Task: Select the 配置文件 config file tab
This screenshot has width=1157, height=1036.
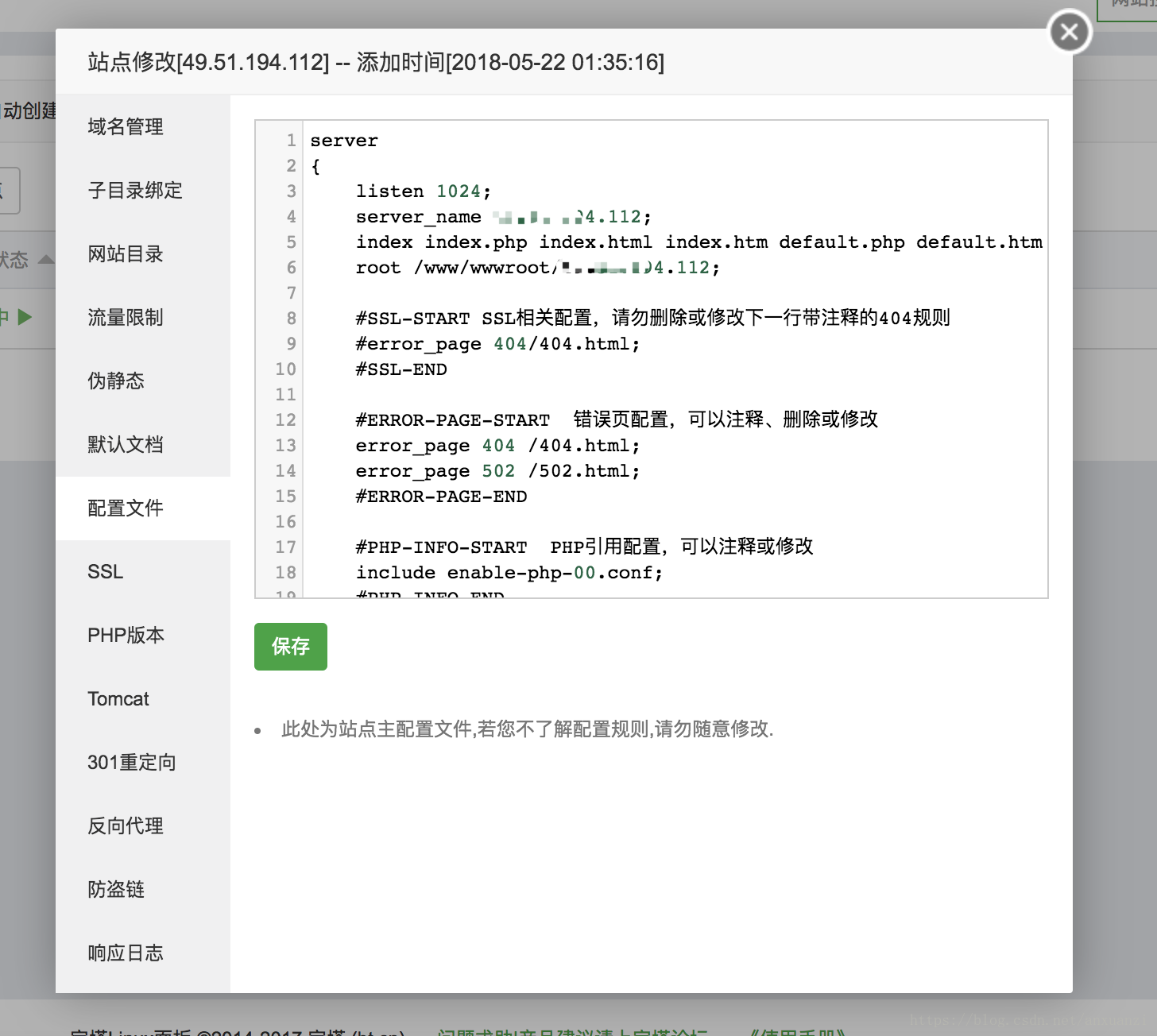Action: tap(126, 508)
